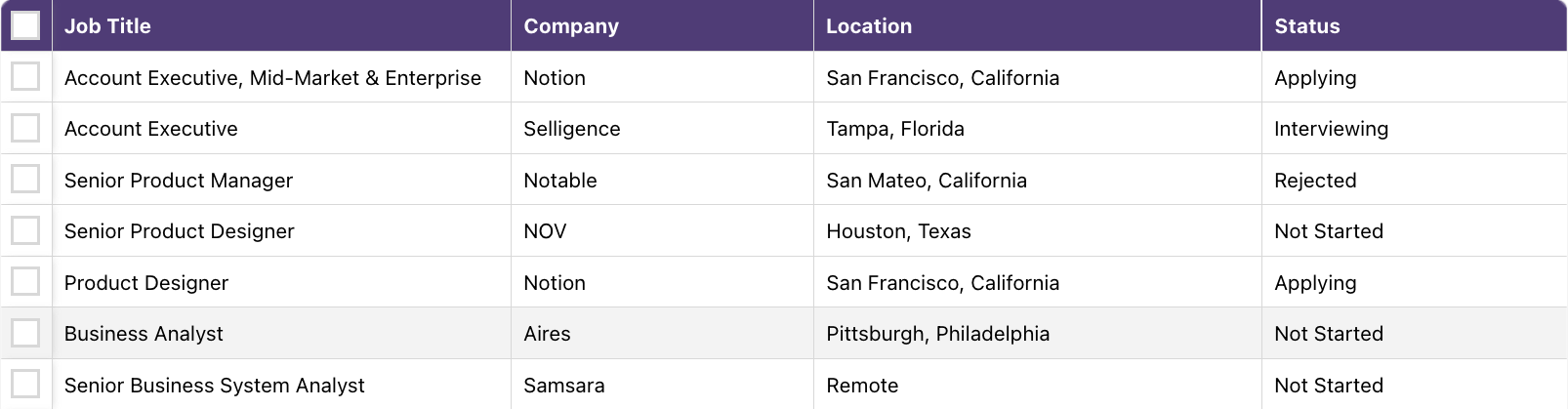The width and height of the screenshot is (1568, 409).
Task: Open the Rejected status cell
Action: point(1315,181)
